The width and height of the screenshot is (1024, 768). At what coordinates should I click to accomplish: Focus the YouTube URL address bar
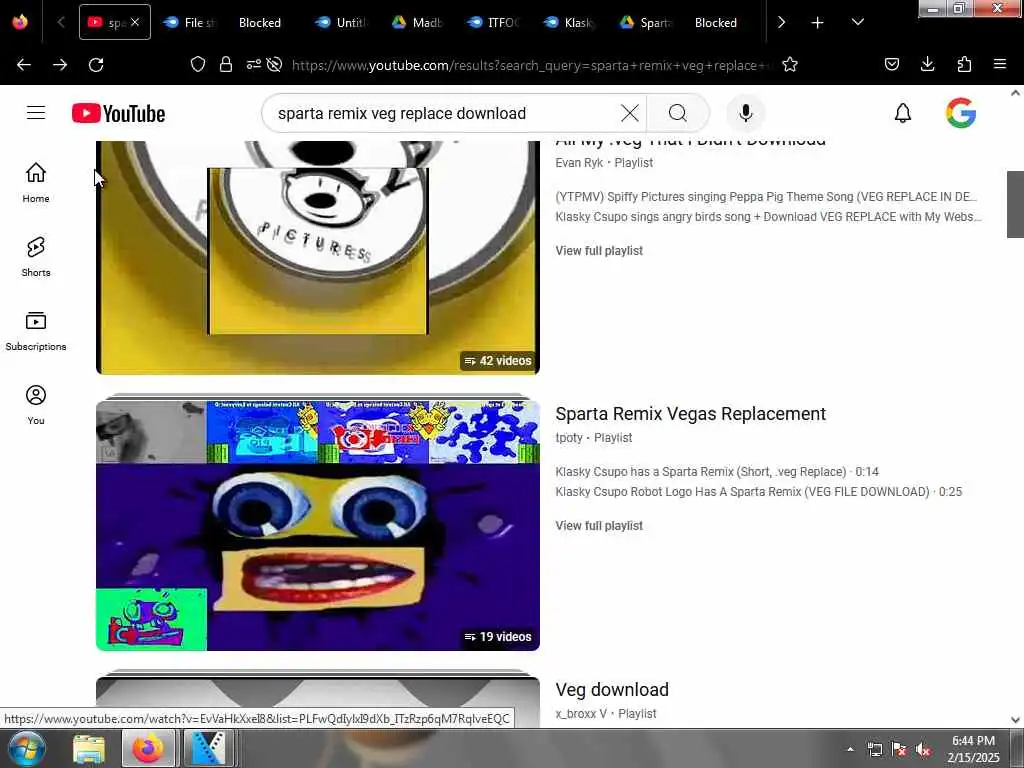pyautogui.click(x=530, y=65)
